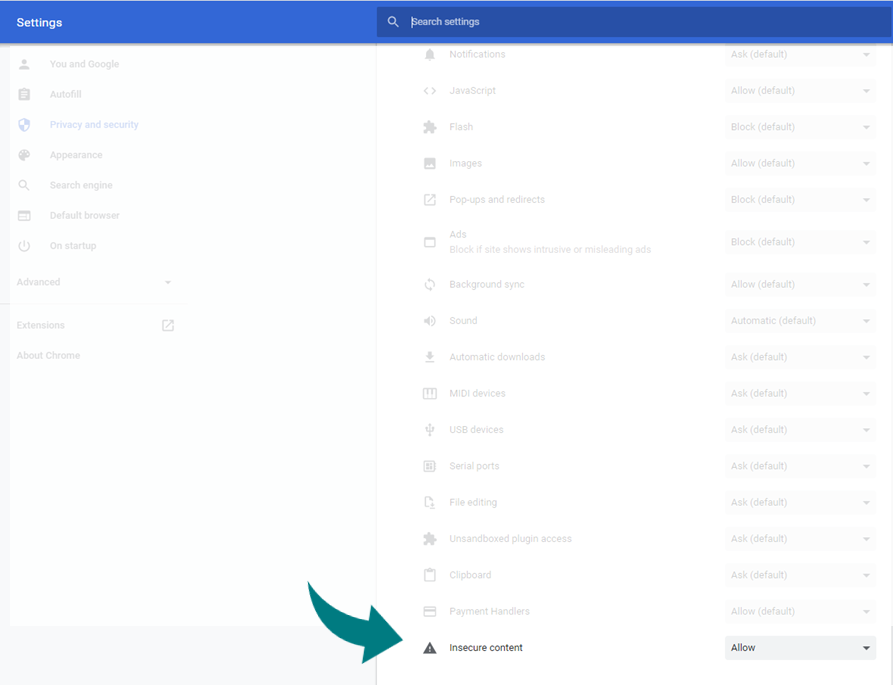Click the Extensions external link icon

168,325
